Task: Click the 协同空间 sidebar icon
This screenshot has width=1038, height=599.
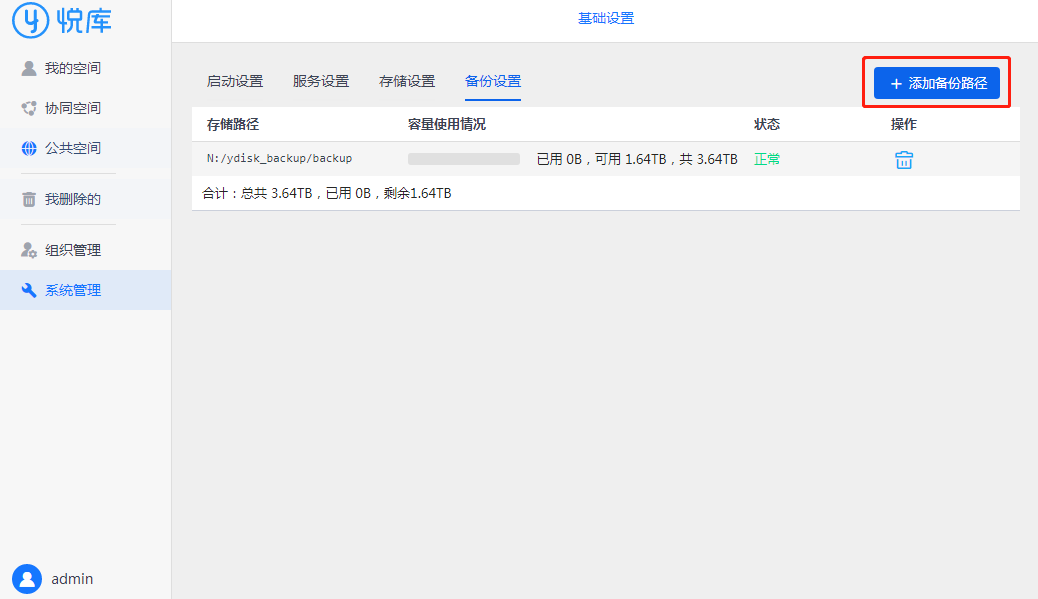Action: 28,108
